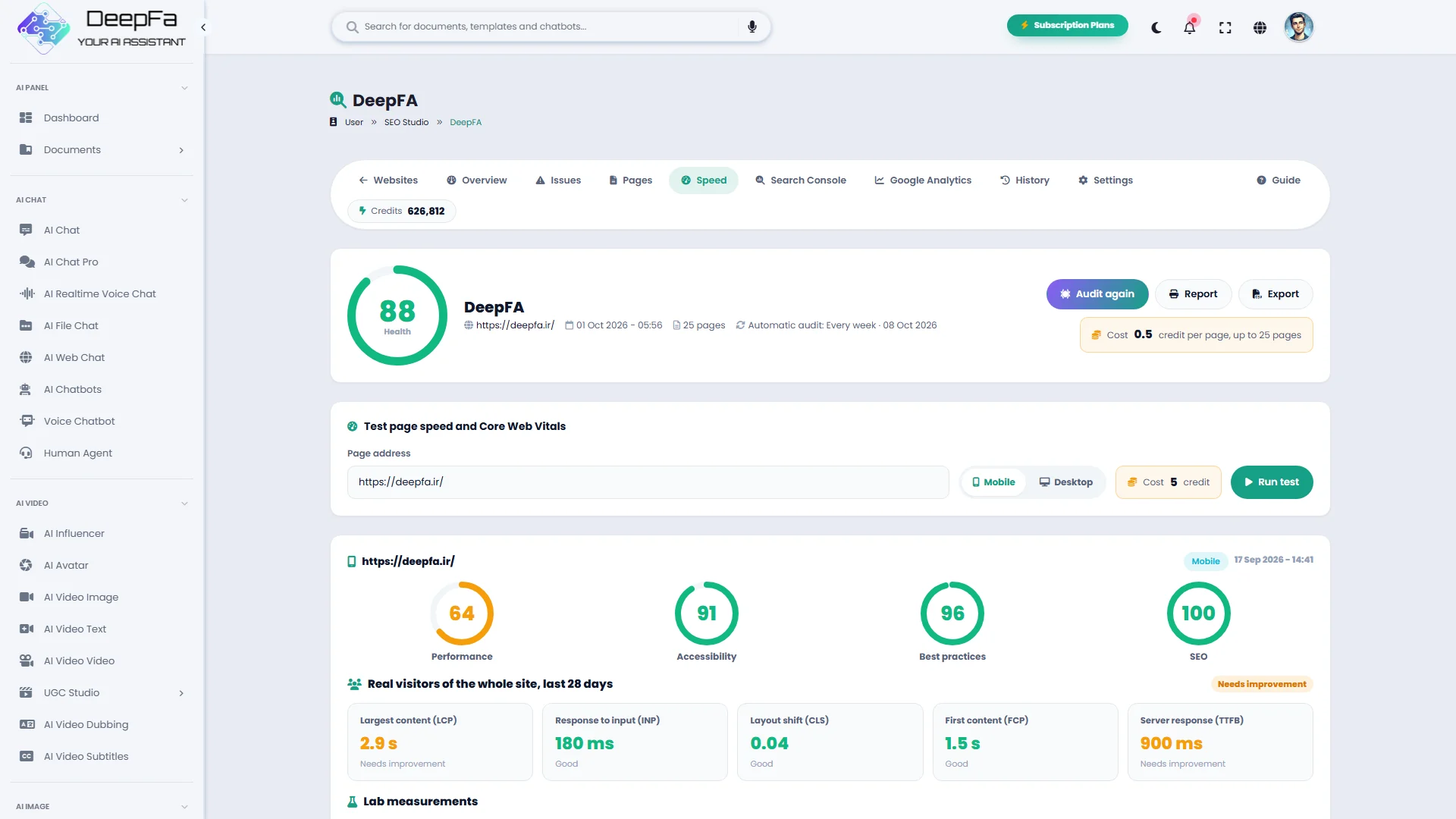
Task: Collapse AI PANEL section
Action: [x=184, y=88]
